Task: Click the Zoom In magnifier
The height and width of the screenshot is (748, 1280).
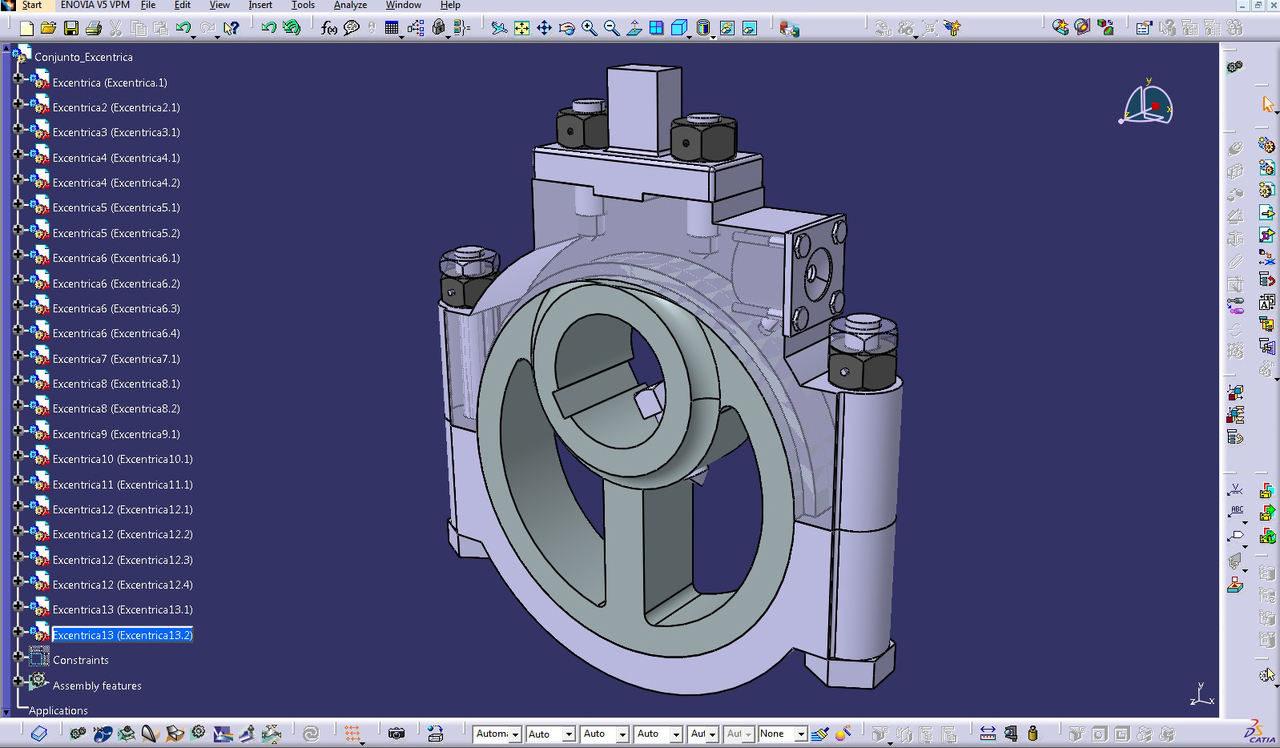Action: pyautogui.click(x=589, y=29)
